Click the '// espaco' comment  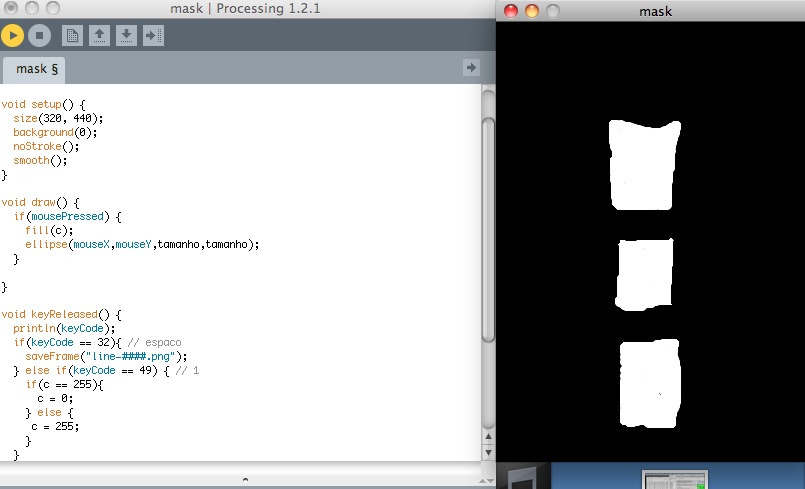(154, 343)
